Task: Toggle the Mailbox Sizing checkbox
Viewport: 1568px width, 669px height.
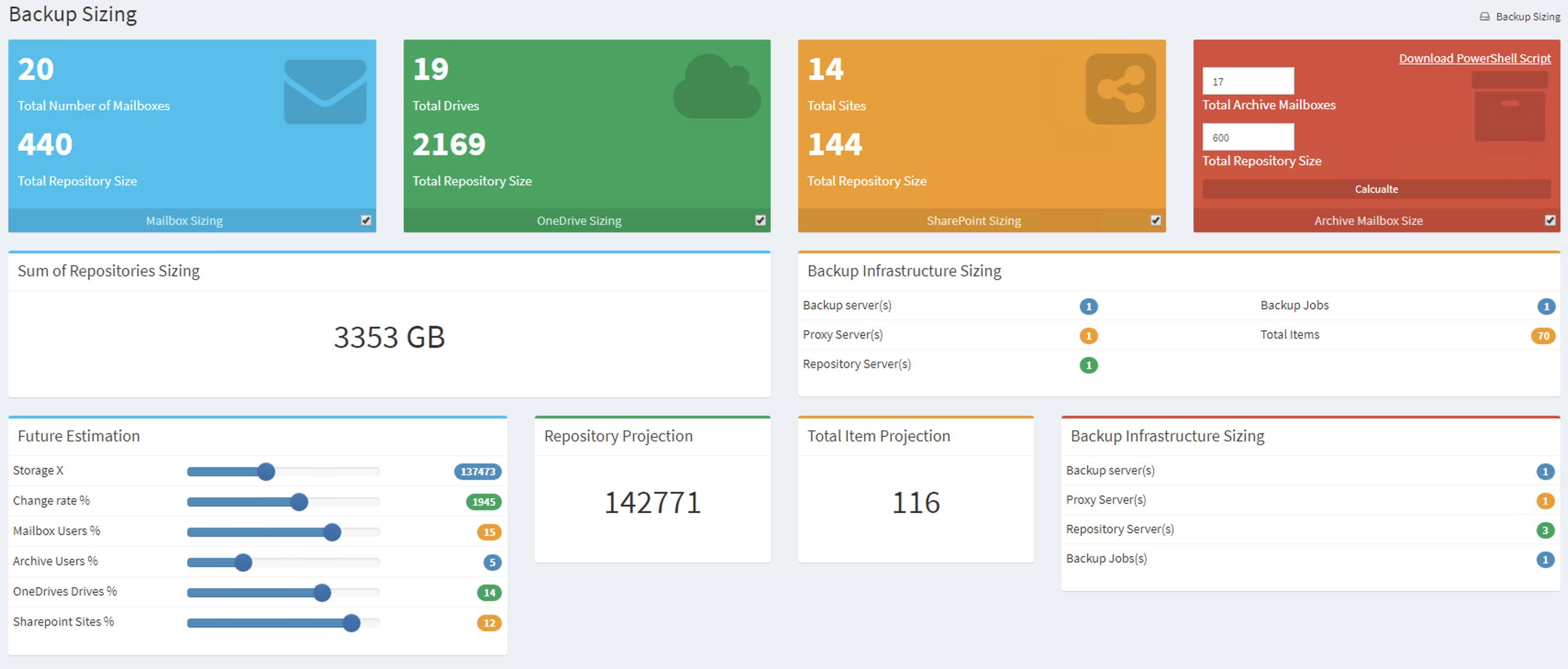Action: (x=366, y=220)
